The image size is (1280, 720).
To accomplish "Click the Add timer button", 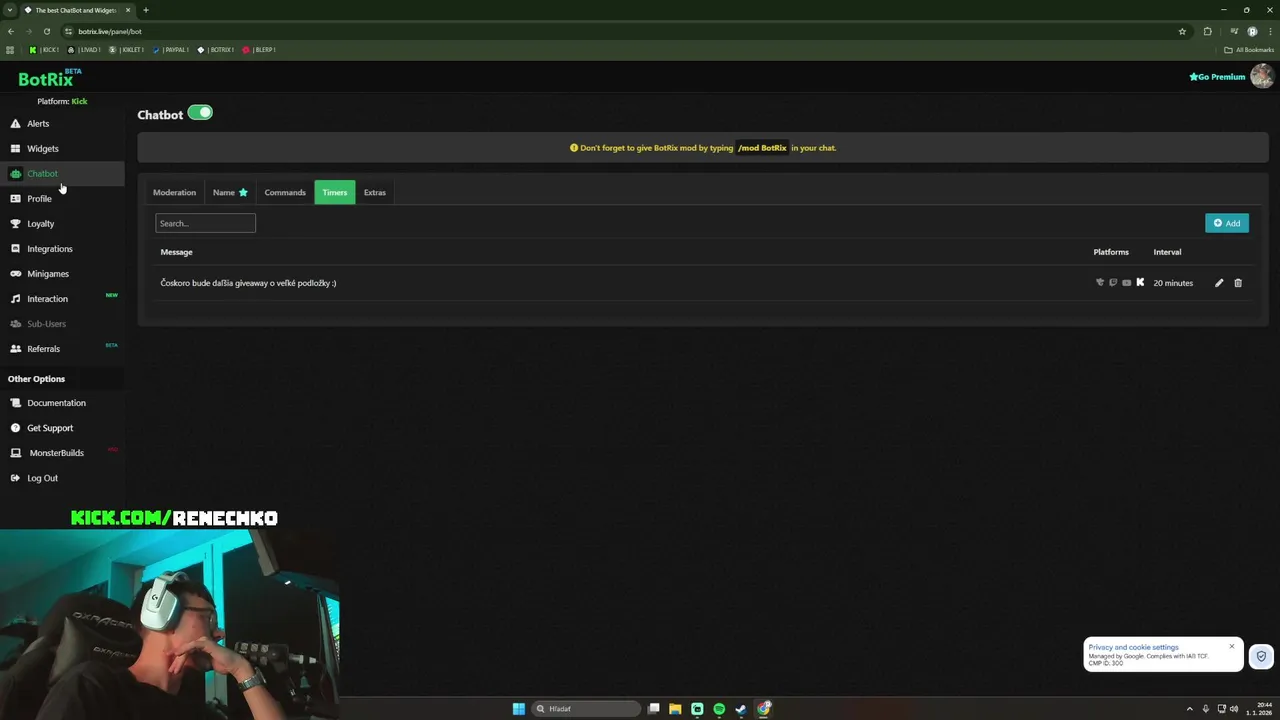I will pos(1226,223).
